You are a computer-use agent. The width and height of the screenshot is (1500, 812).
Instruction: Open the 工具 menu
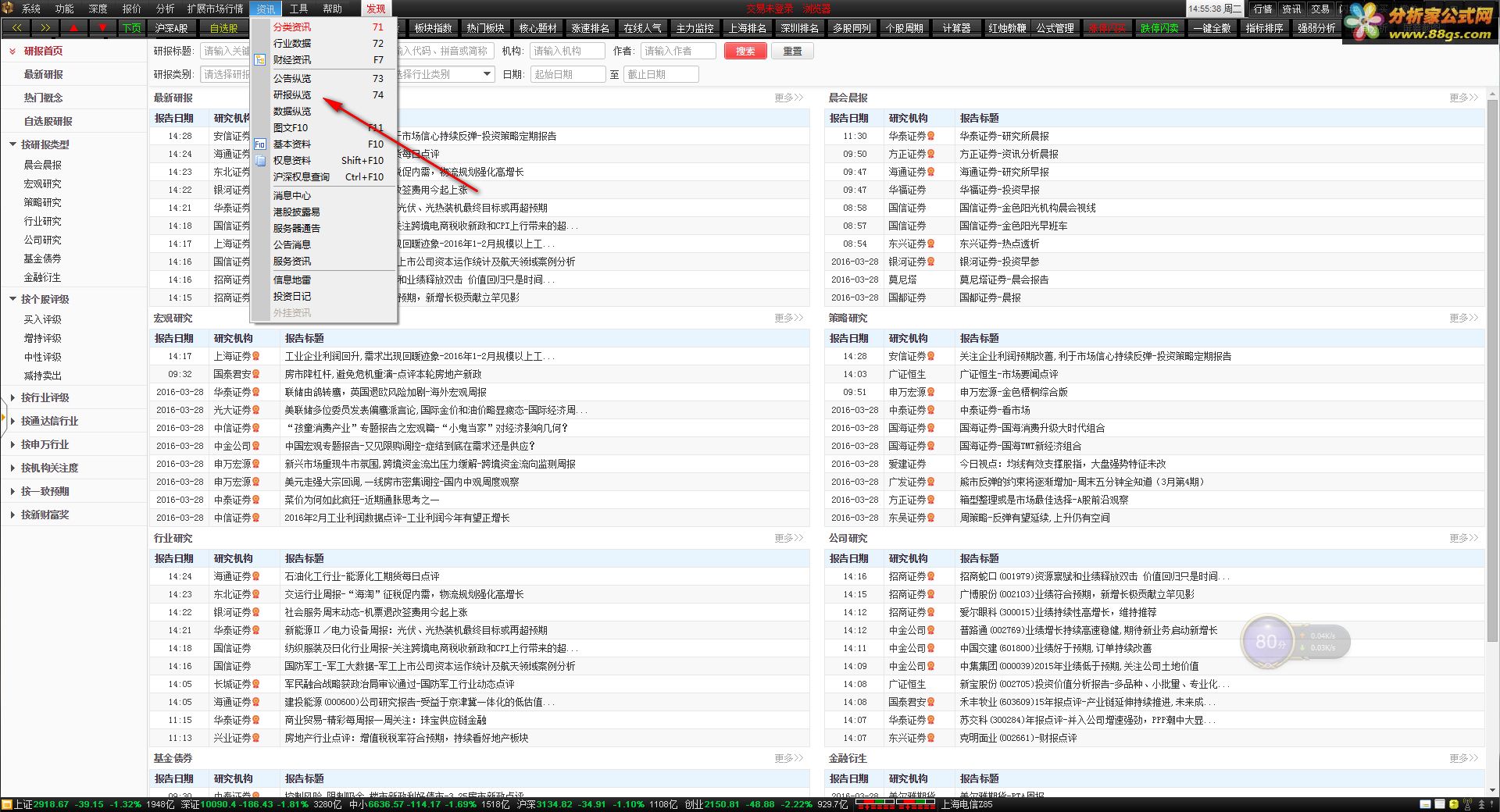(298, 9)
